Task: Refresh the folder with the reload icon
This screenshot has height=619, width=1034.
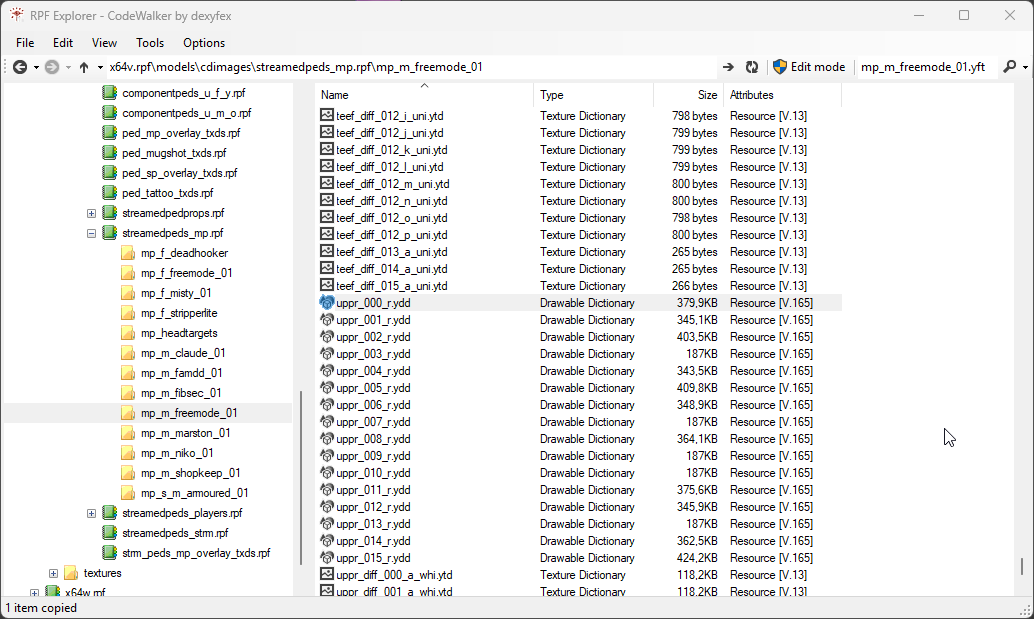Action: (x=752, y=67)
